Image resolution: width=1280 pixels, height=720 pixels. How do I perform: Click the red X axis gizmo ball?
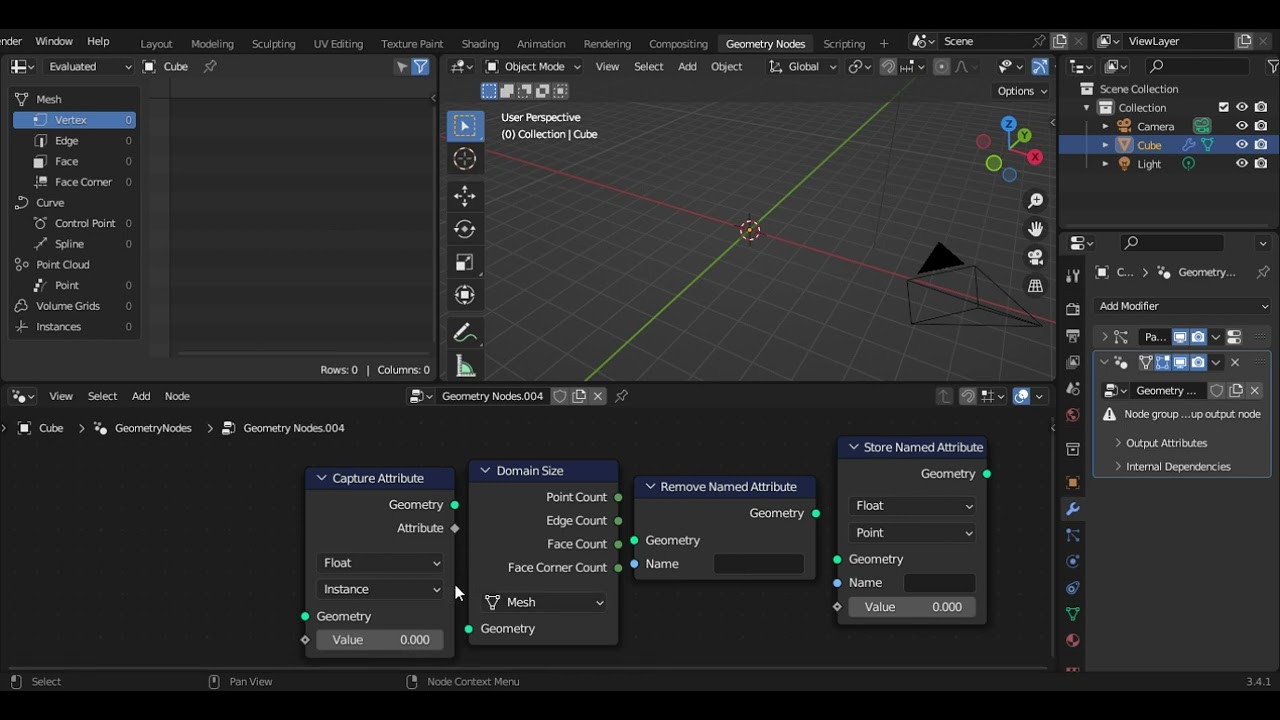[1035, 157]
